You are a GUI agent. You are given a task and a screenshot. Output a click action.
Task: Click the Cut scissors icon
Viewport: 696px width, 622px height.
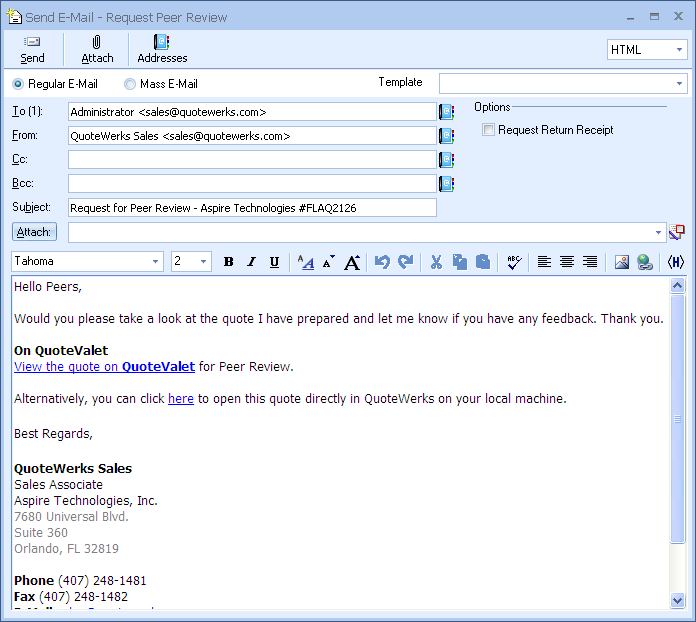pyautogui.click(x=436, y=262)
